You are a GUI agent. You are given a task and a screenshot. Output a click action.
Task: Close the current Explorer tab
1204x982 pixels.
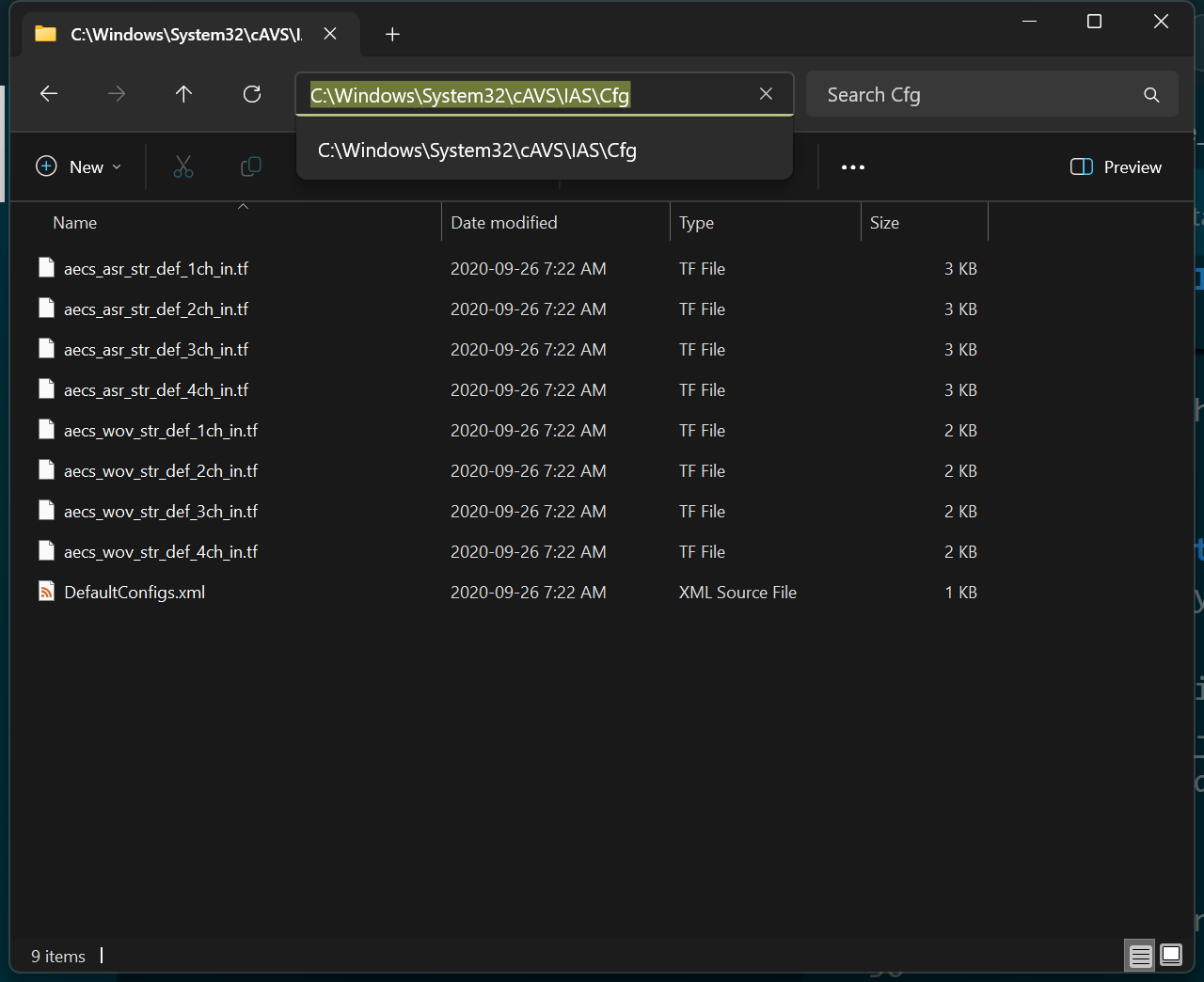pyautogui.click(x=330, y=34)
